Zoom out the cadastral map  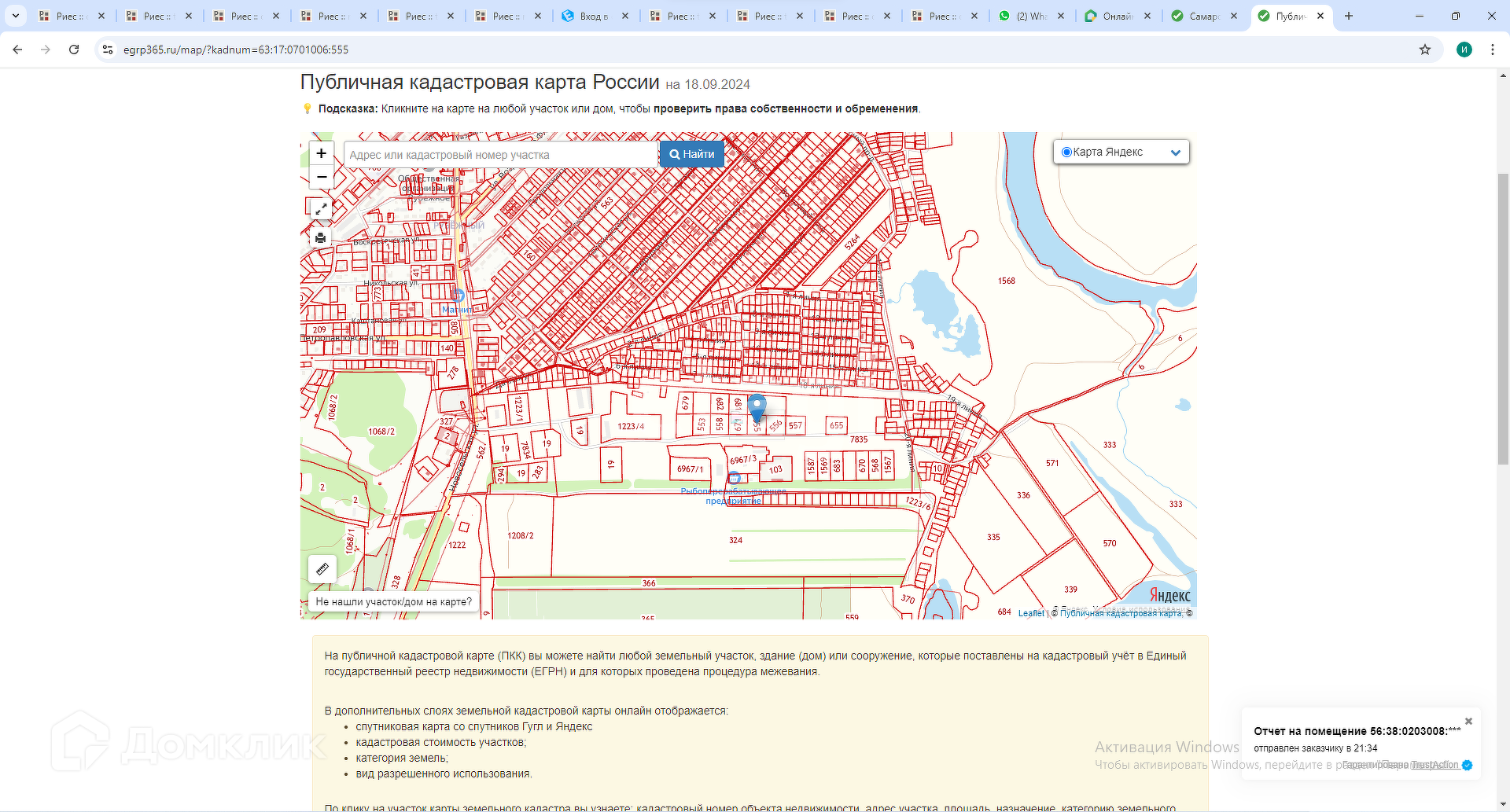pyautogui.click(x=321, y=178)
